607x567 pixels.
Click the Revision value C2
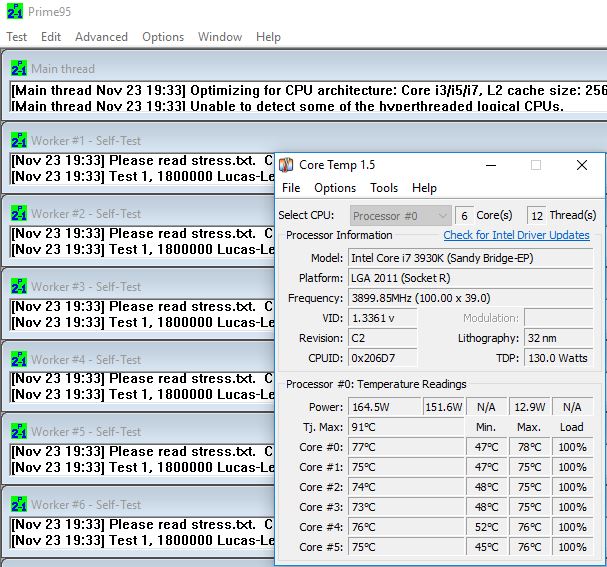coord(383,338)
